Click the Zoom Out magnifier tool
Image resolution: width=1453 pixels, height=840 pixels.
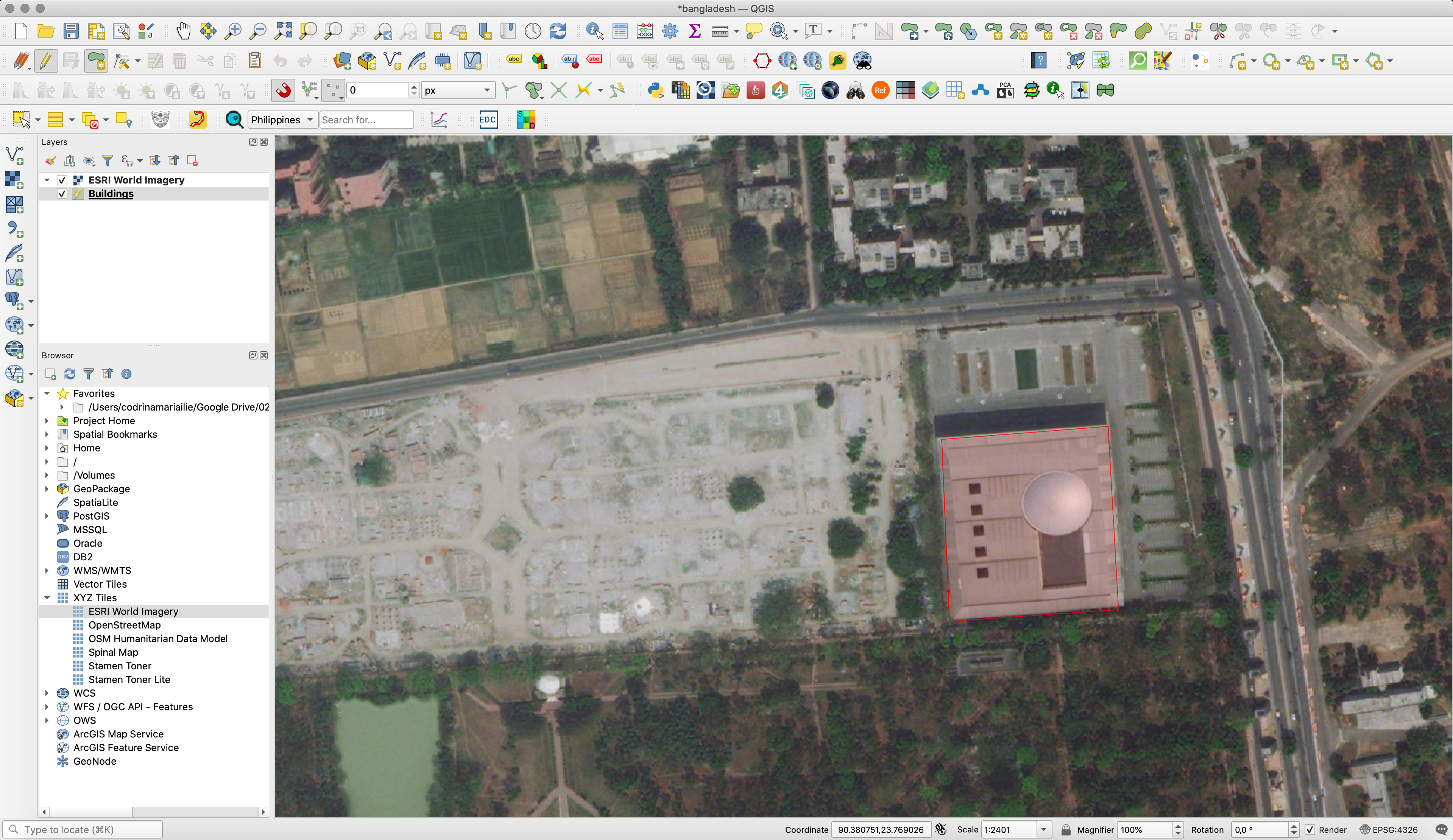coord(258,31)
